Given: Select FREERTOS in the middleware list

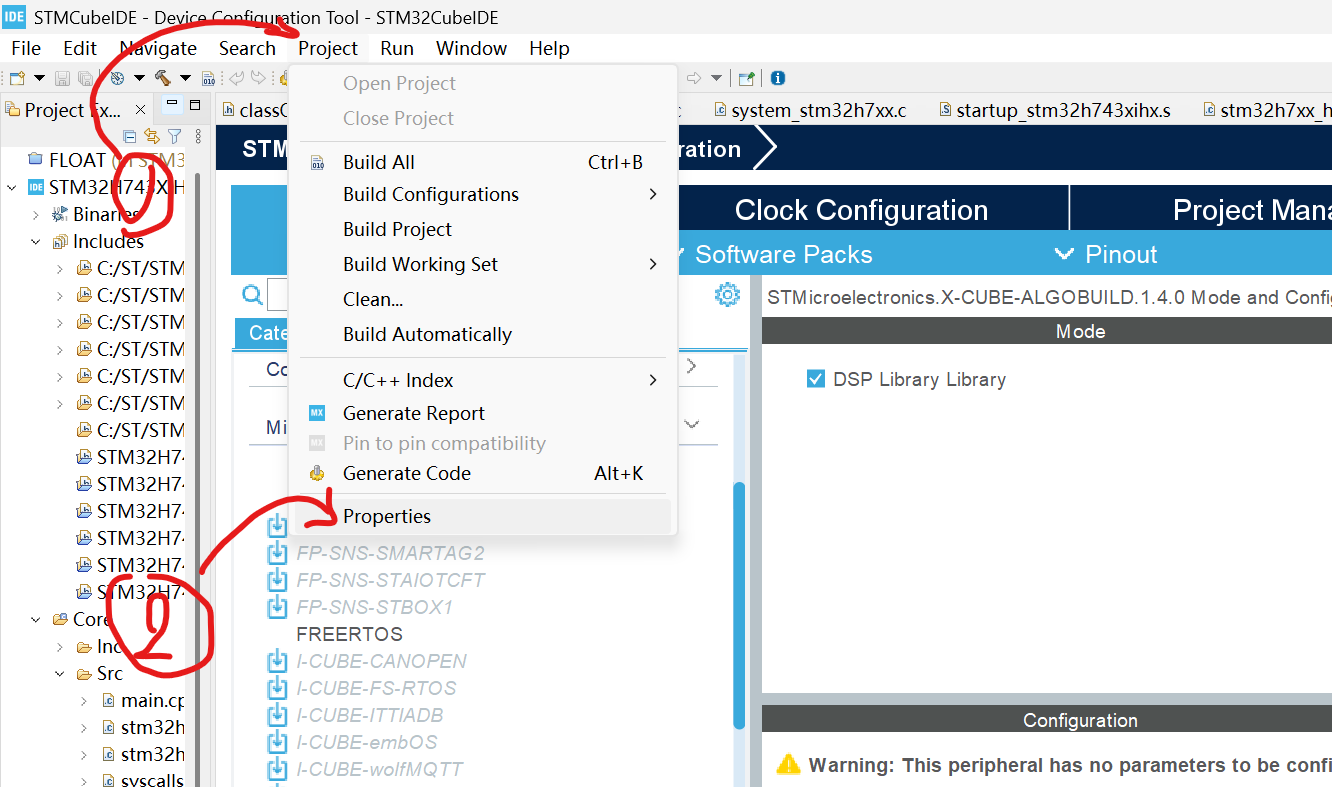Looking at the screenshot, I should pyautogui.click(x=349, y=634).
